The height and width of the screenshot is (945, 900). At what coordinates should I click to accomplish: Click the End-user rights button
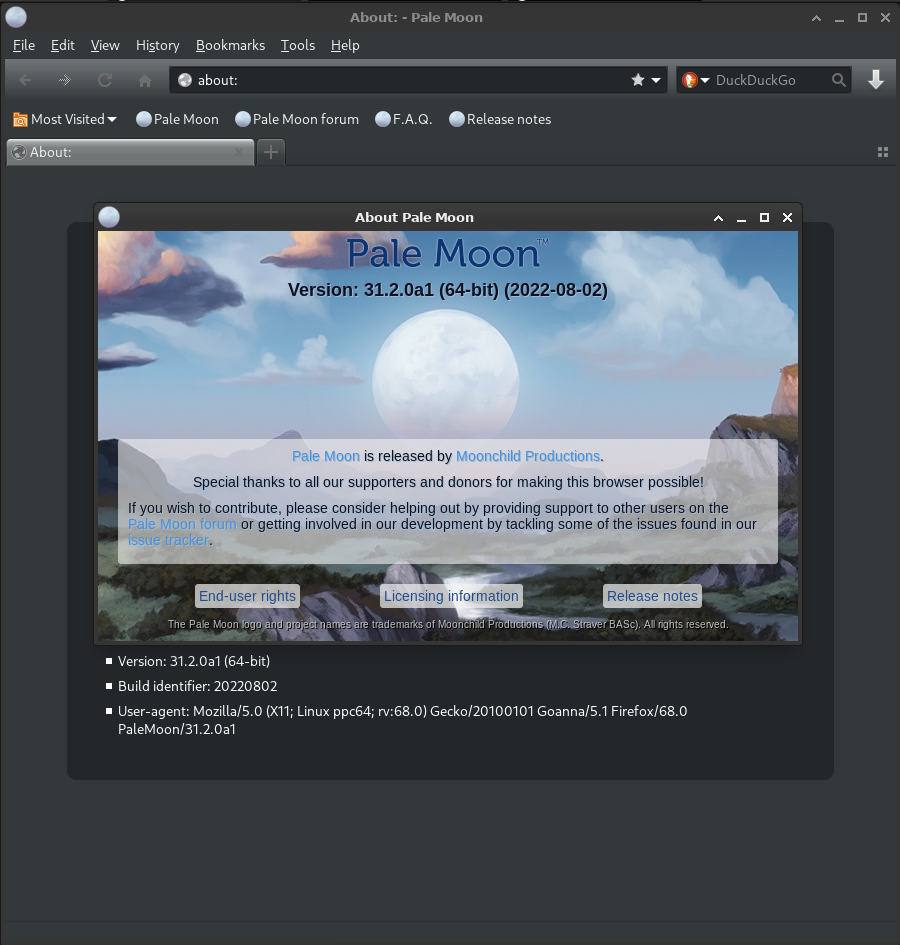coord(247,596)
